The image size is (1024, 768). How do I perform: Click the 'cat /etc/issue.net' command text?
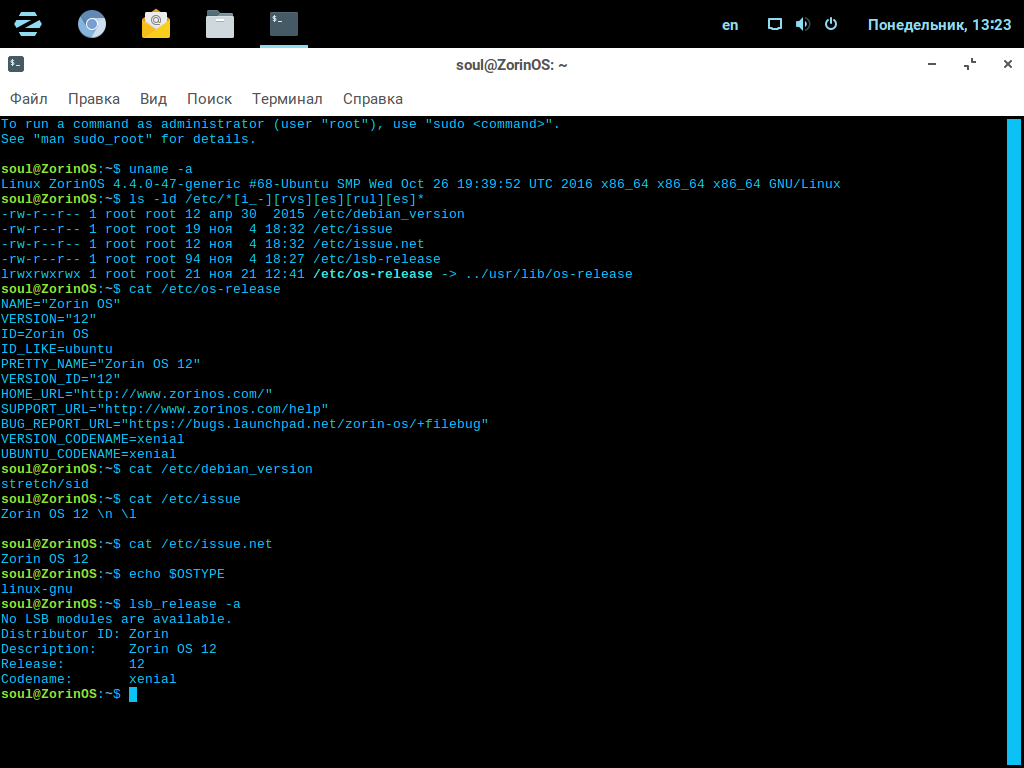(x=200, y=545)
